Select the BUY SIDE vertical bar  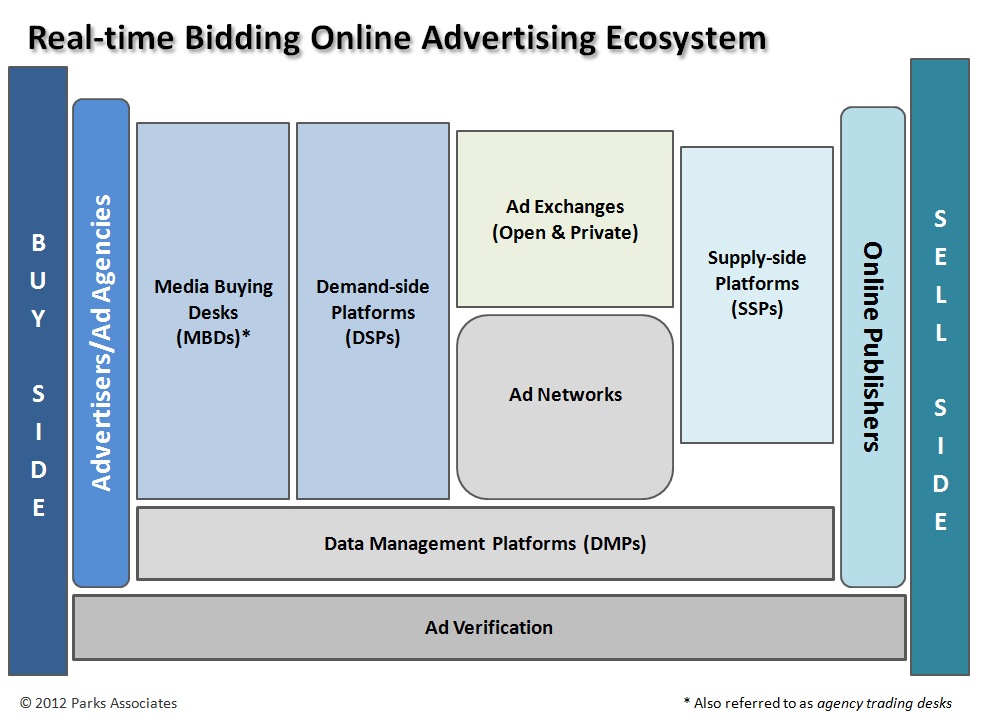point(38,371)
